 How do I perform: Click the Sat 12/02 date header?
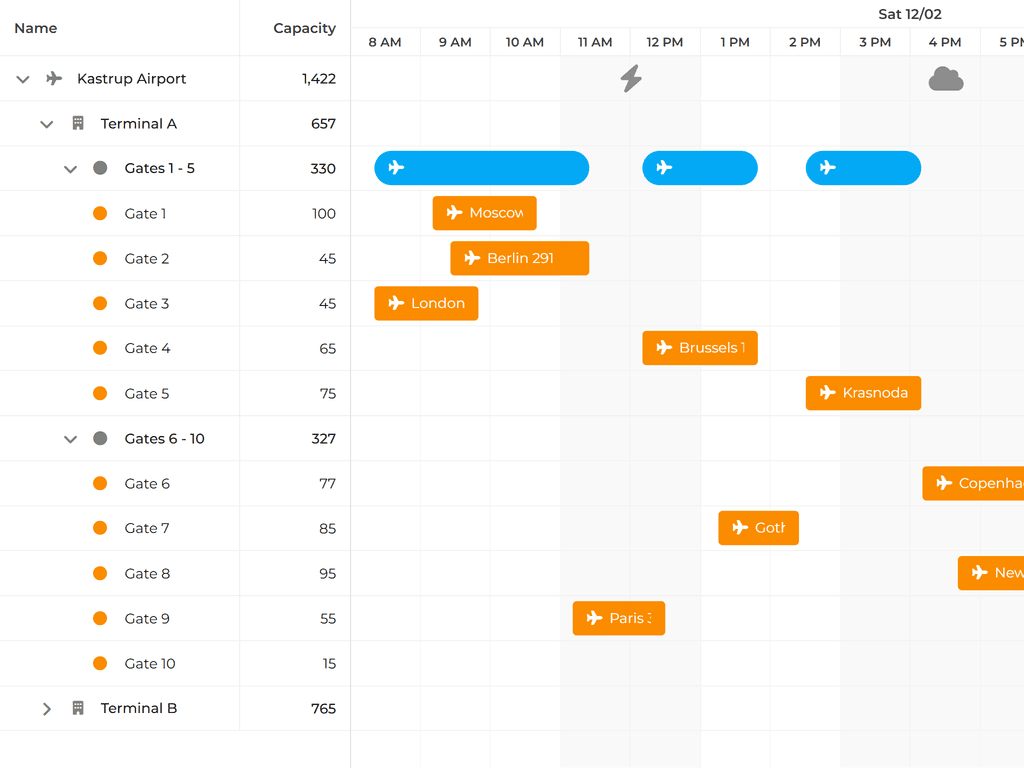[x=909, y=14]
